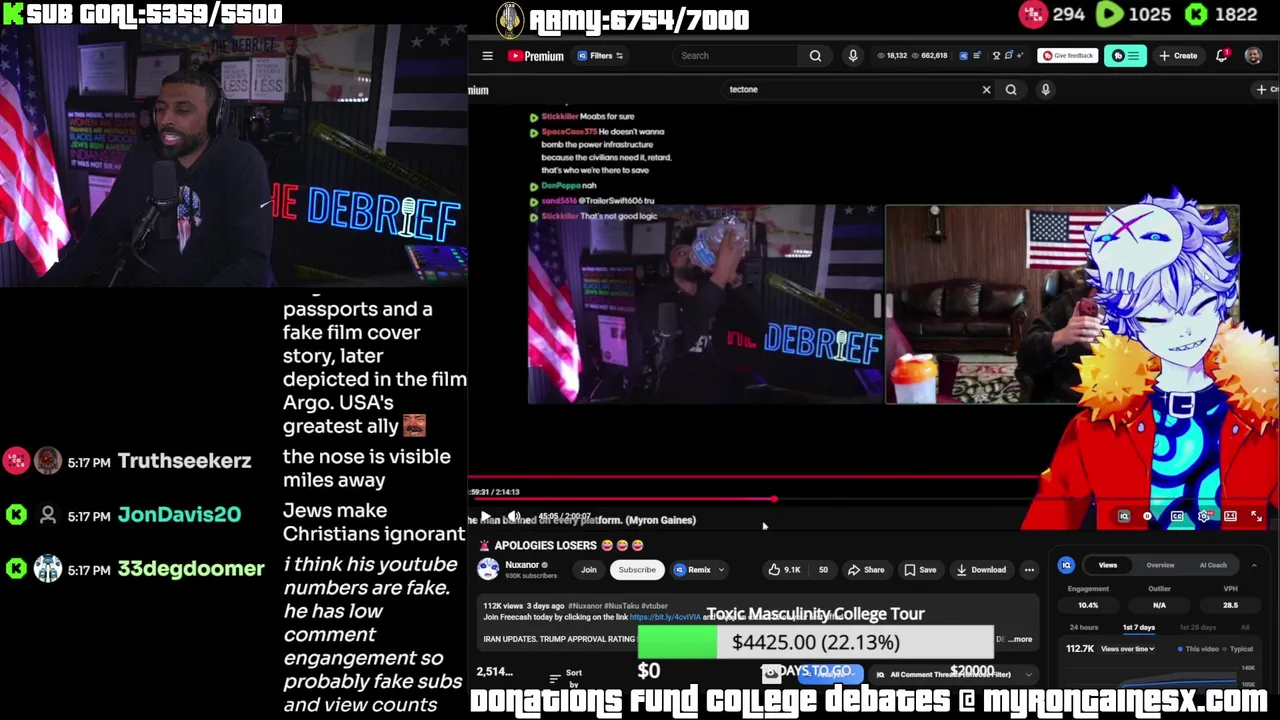
Task: Click the red video progress bar playhead
Action: pos(774,498)
